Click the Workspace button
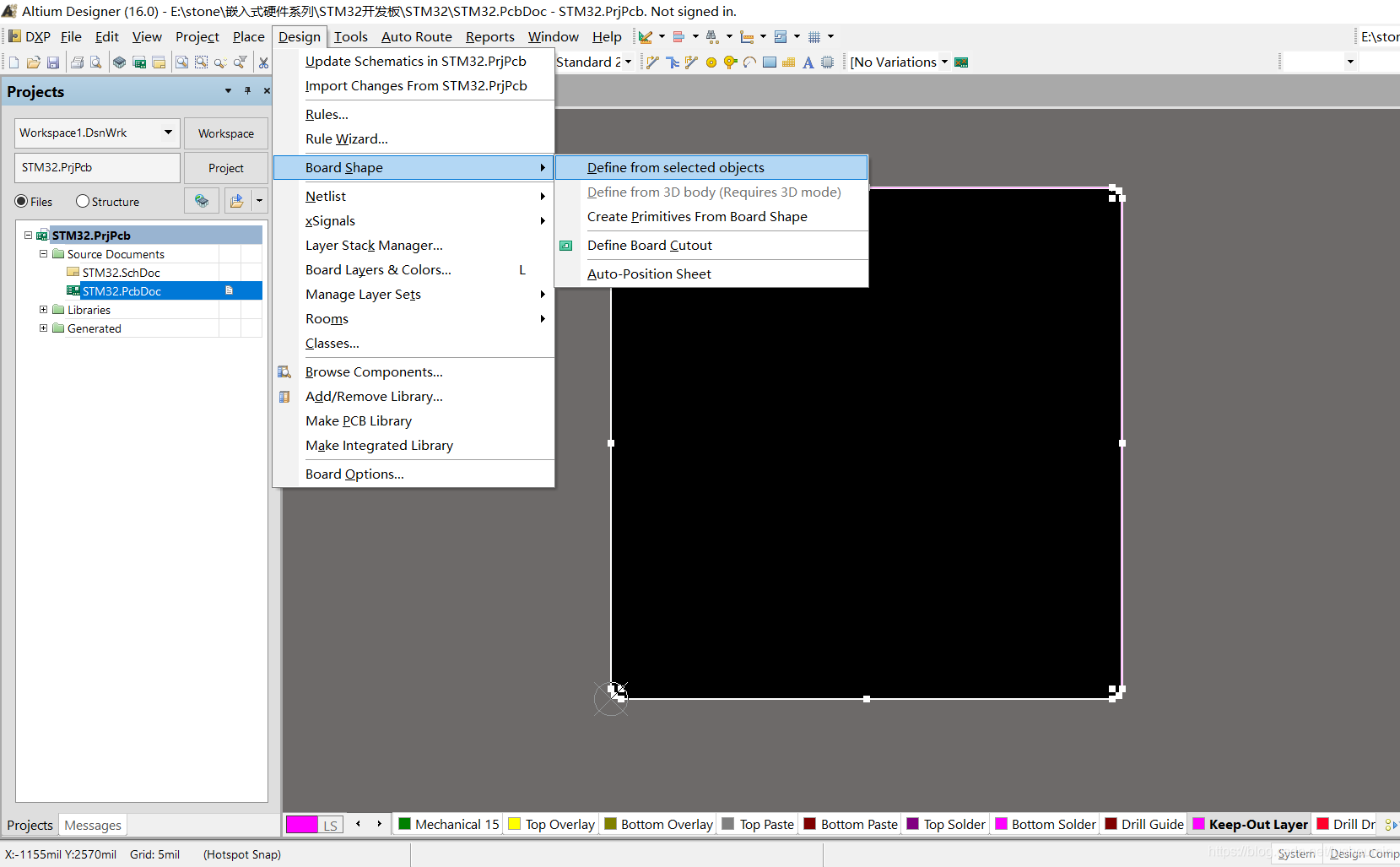Image resolution: width=1400 pixels, height=867 pixels. pos(225,133)
